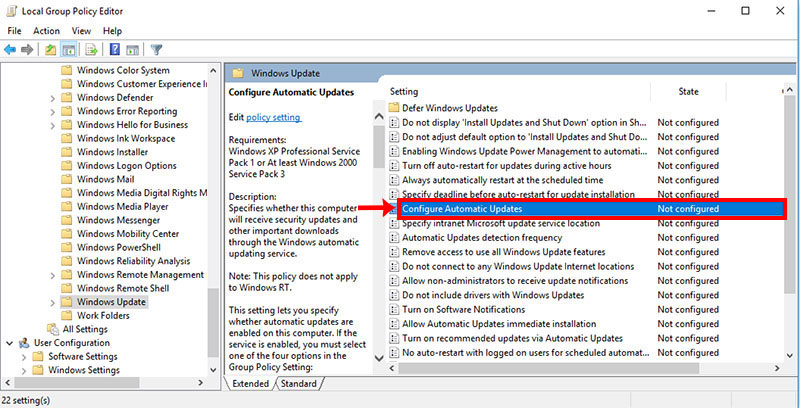
Task: Expand the Windows Settings node
Action: [x=24, y=370]
